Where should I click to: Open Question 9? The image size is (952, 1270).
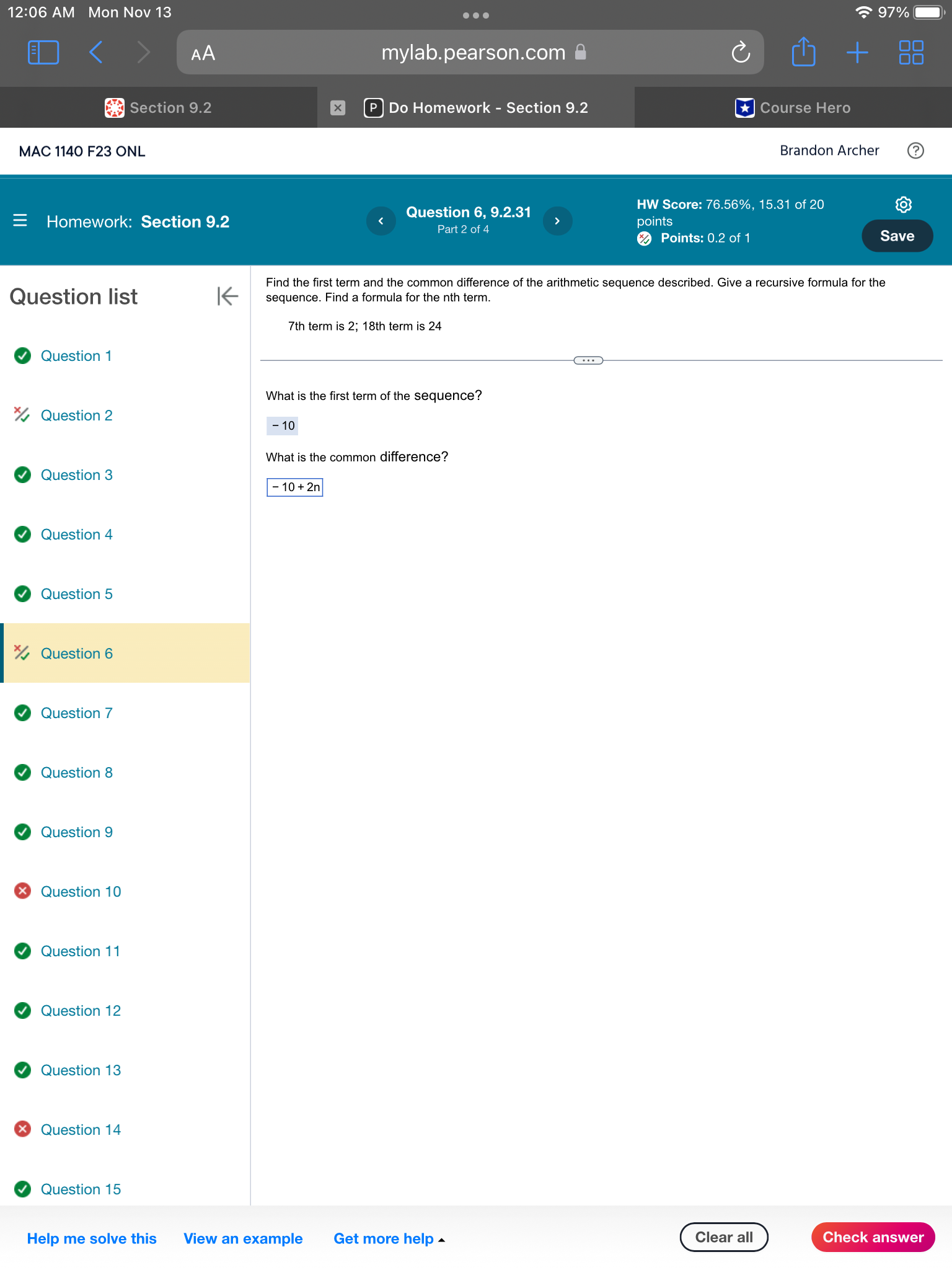(x=77, y=832)
